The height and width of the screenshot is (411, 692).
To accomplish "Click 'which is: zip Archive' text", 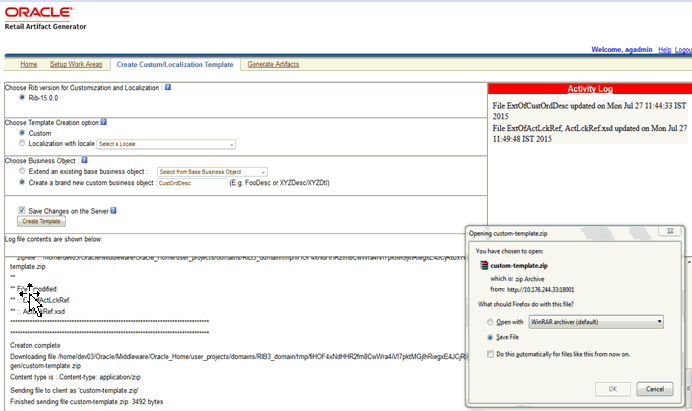I will [517, 279].
